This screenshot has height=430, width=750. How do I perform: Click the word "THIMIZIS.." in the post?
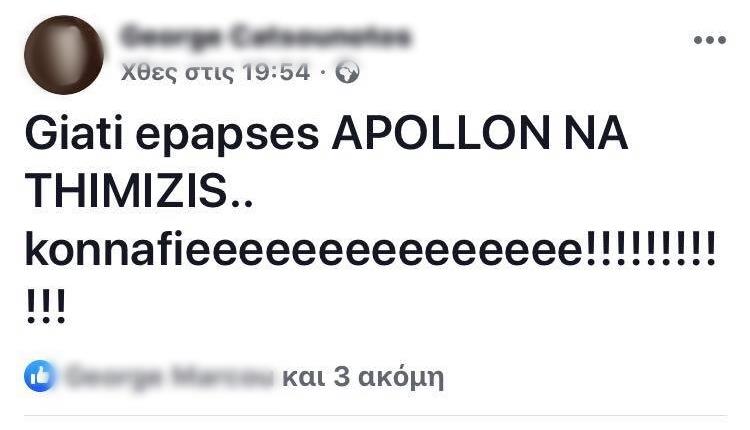[x=139, y=190]
